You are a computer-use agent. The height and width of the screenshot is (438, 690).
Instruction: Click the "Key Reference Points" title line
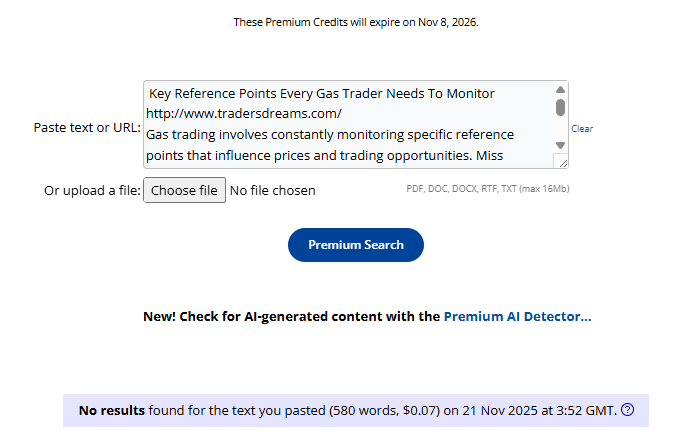pos(322,93)
